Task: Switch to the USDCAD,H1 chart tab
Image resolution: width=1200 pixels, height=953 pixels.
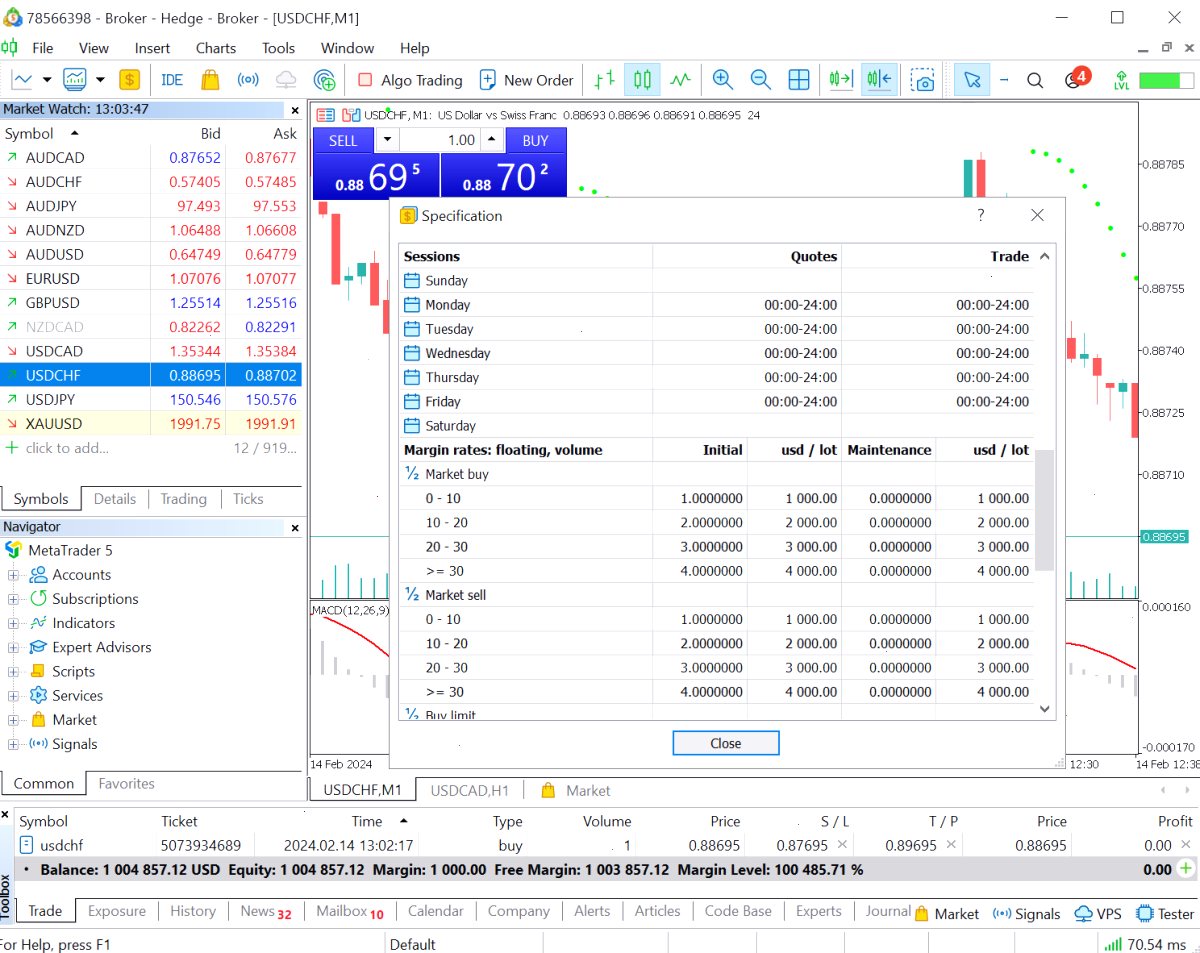Action: (470, 790)
